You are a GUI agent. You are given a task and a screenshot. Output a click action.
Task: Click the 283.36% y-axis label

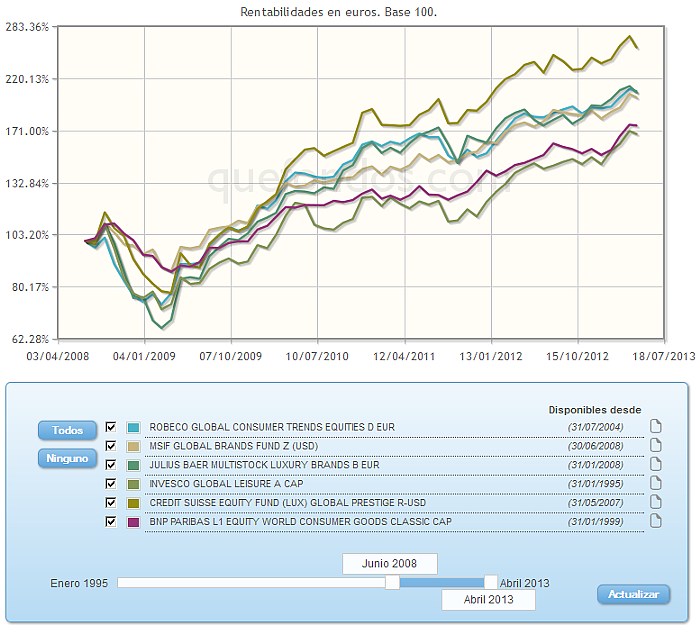click(27, 27)
